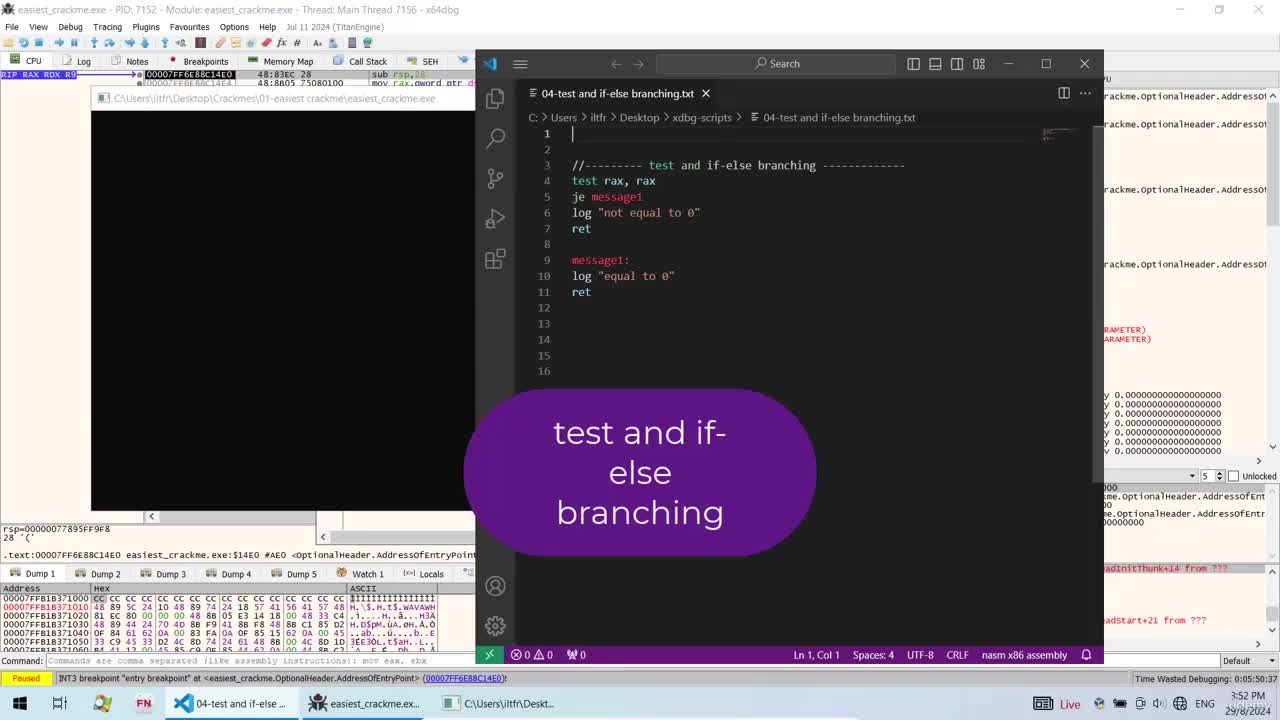This screenshot has height=720, width=1280.
Task: Expand the calling convention dropdown arrow
Action: pos(1193,476)
